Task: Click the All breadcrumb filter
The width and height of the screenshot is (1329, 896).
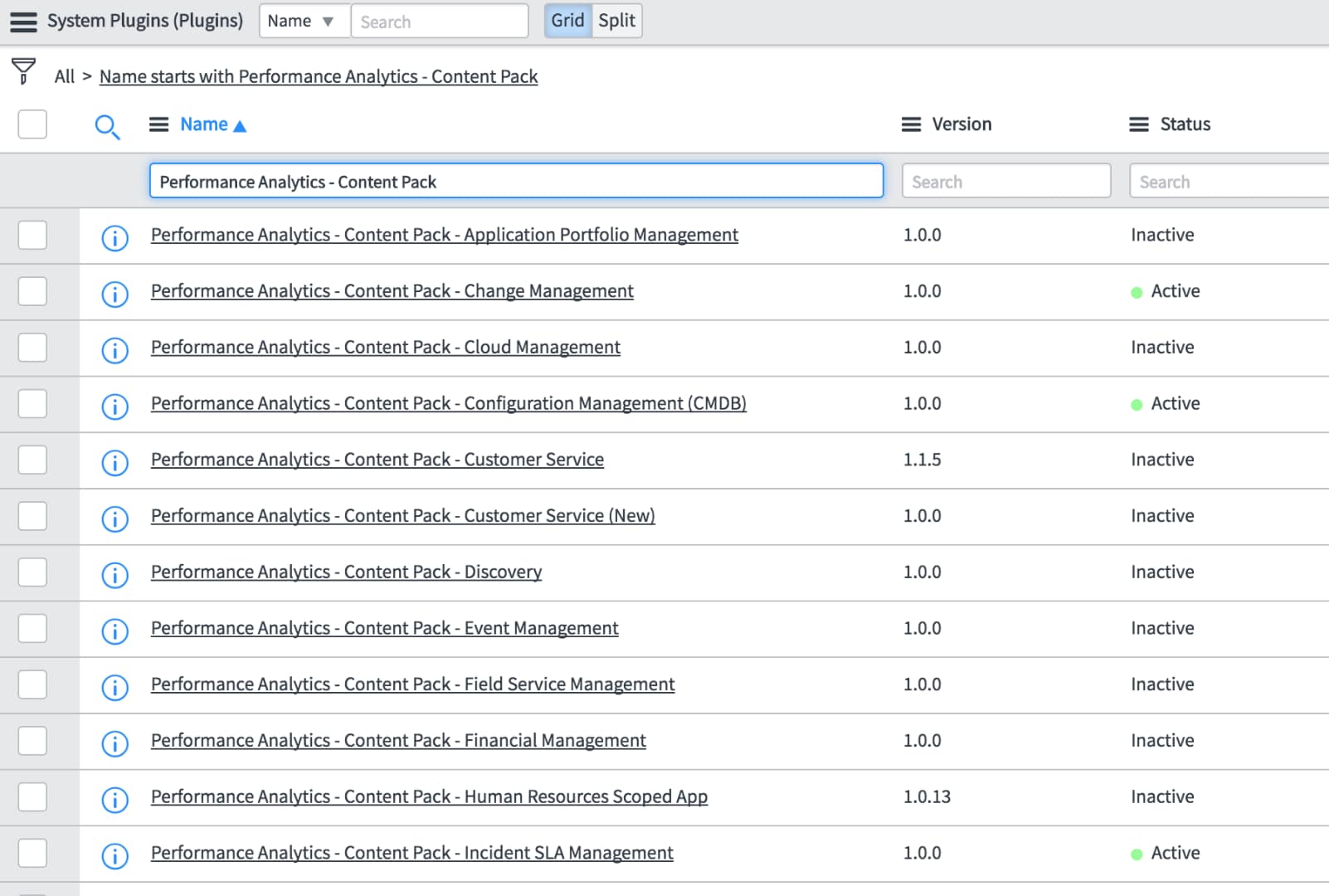Action: (64, 76)
